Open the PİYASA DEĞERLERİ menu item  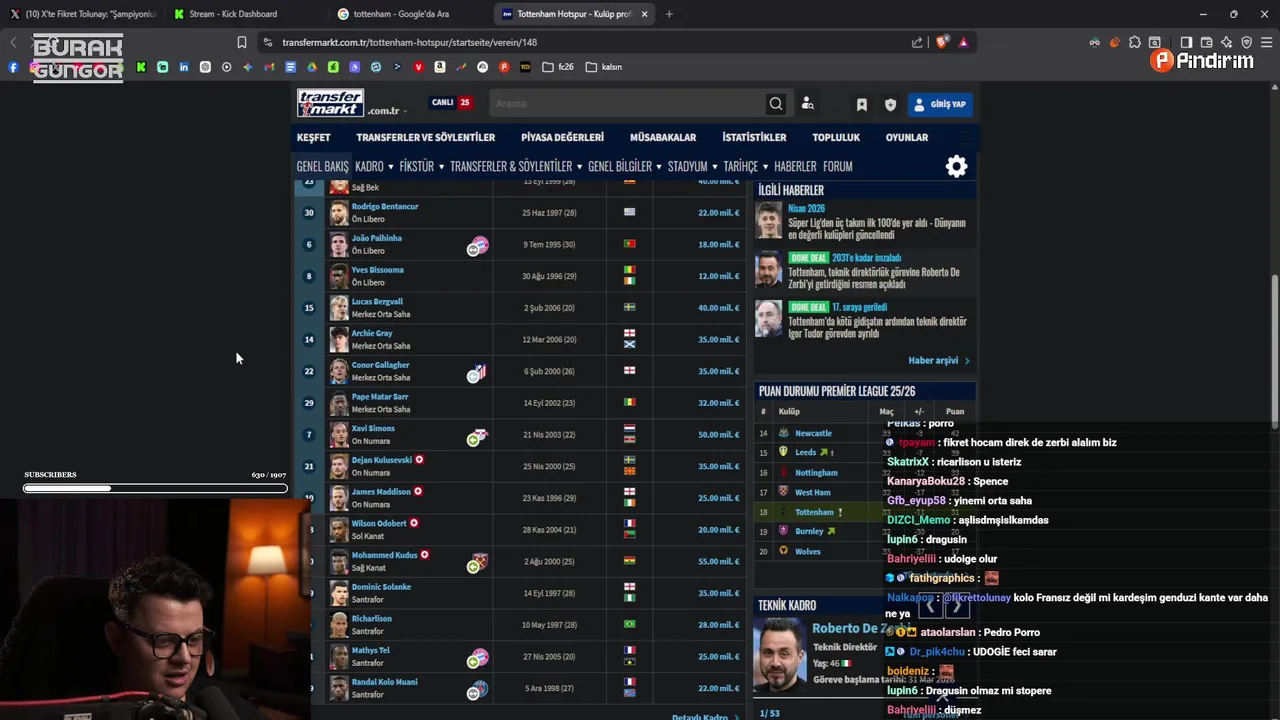562,137
